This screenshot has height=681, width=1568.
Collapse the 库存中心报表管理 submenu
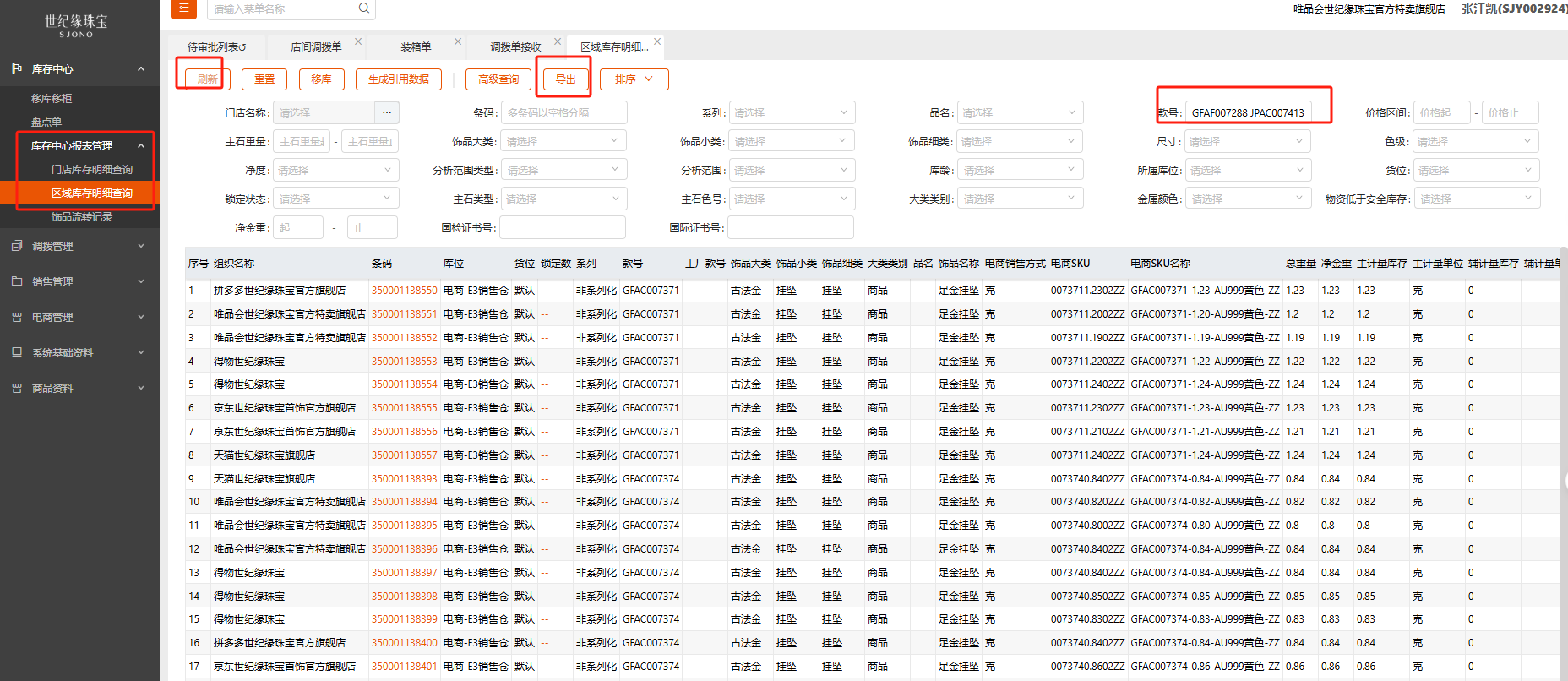pyautogui.click(x=141, y=146)
